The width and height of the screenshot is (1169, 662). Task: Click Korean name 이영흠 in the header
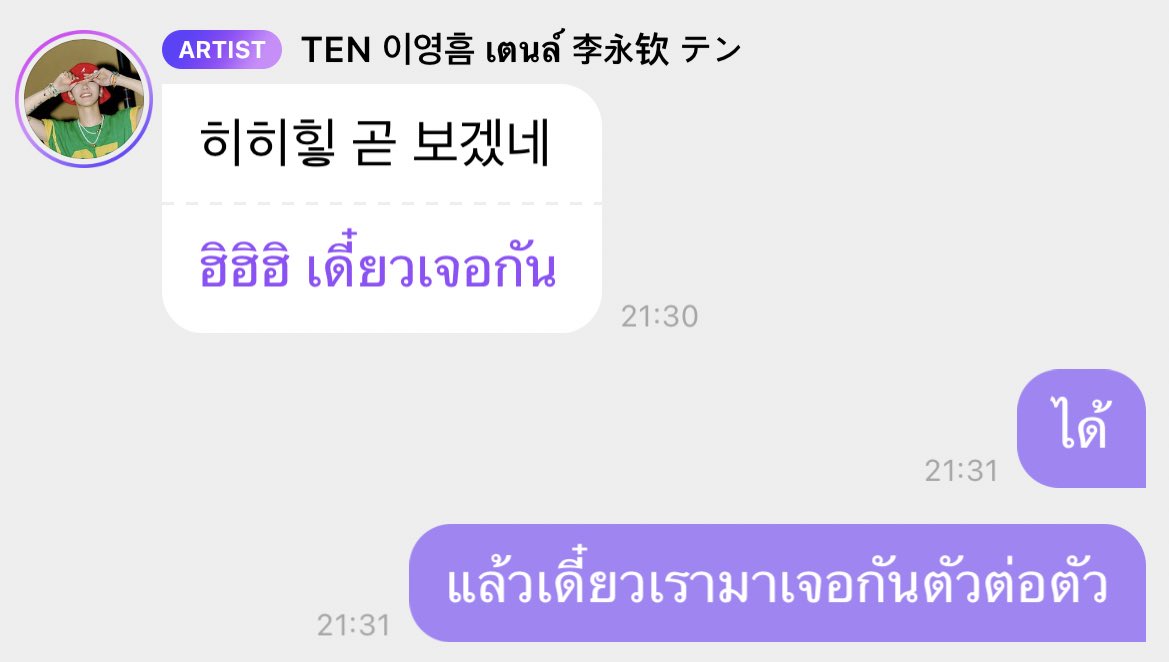tap(428, 50)
